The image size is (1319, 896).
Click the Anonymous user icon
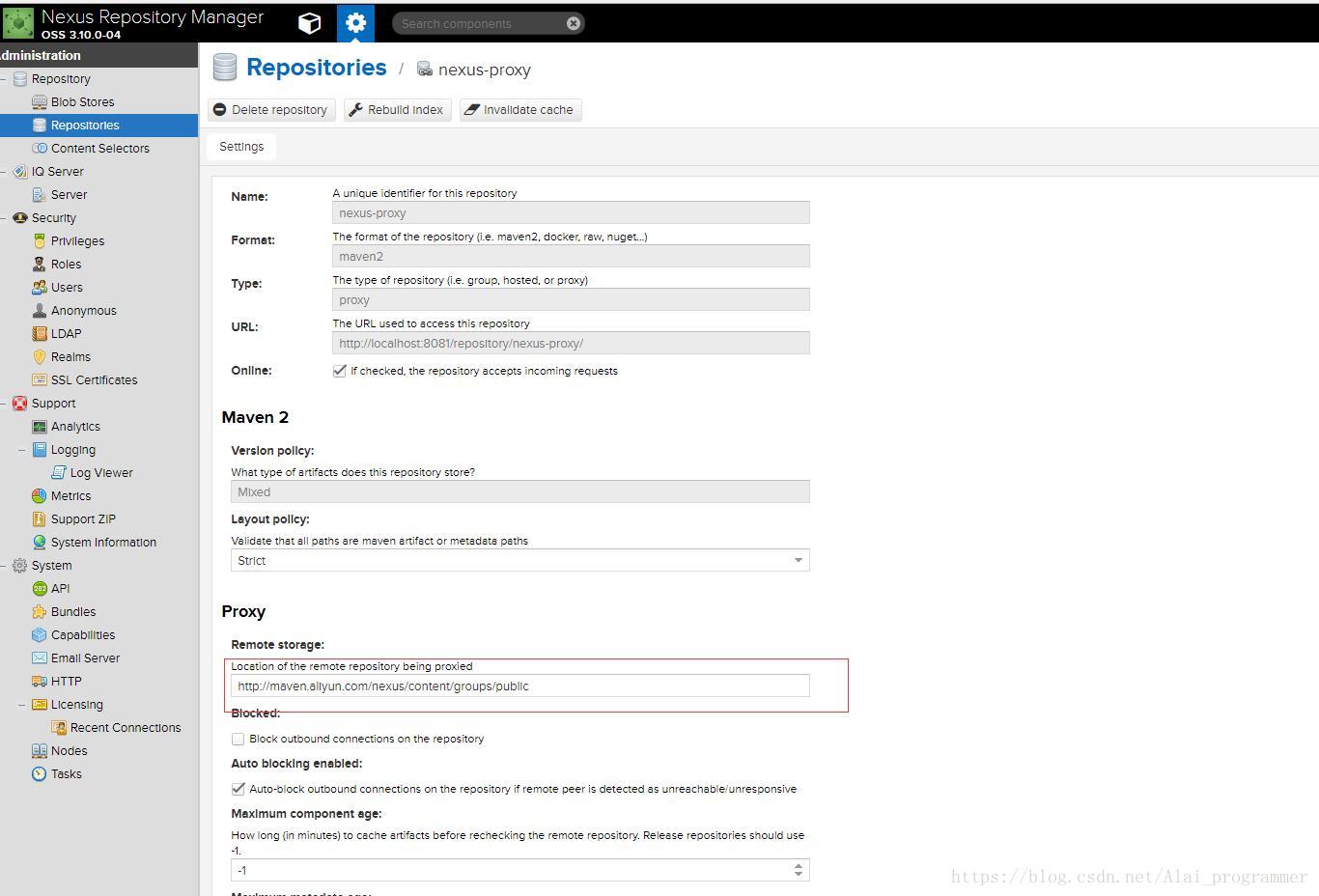click(39, 310)
